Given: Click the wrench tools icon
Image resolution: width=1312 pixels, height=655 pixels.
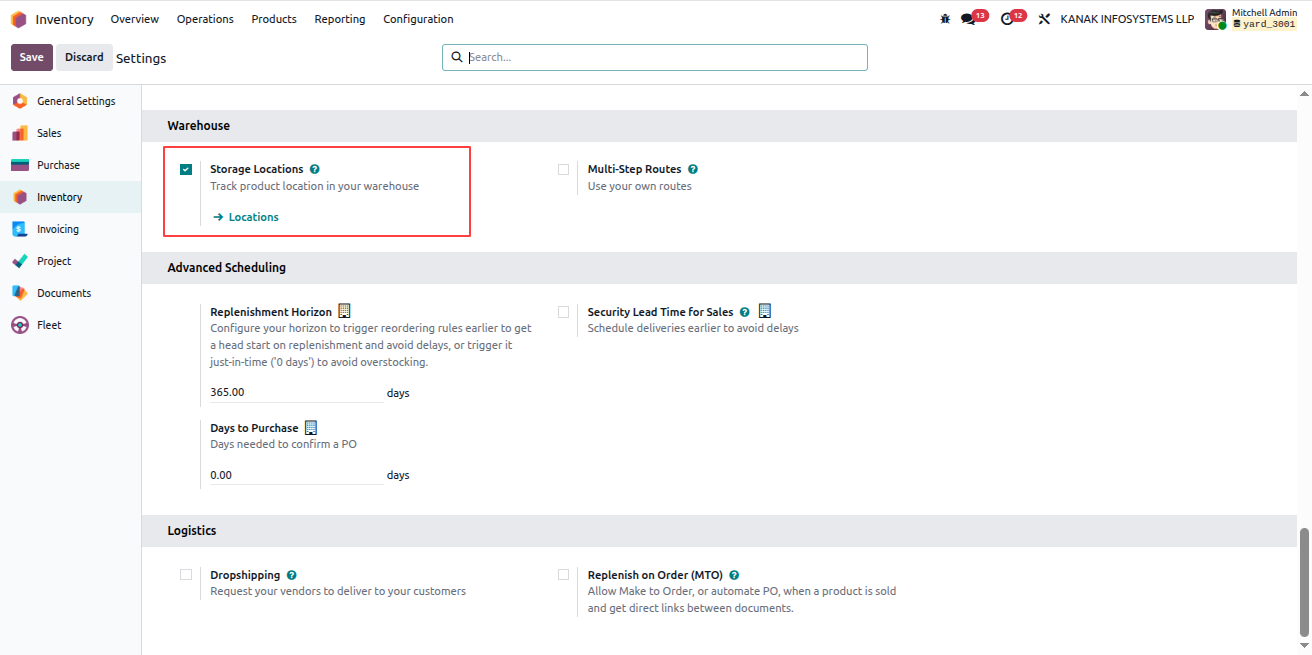Looking at the screenshot, I should [1044, 19].
